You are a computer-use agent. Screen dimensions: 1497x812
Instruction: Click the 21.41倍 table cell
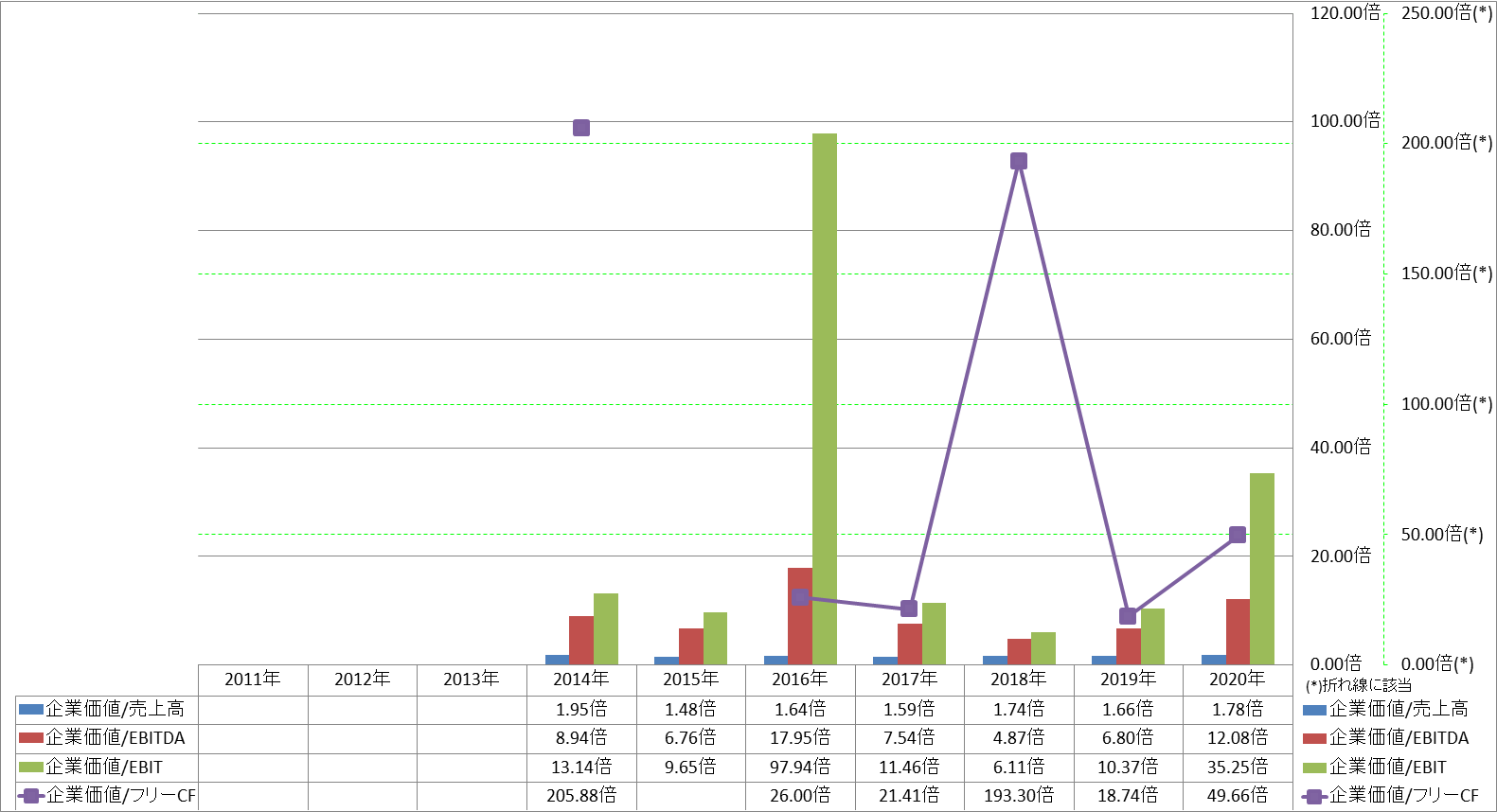click(x=910, y=796)
